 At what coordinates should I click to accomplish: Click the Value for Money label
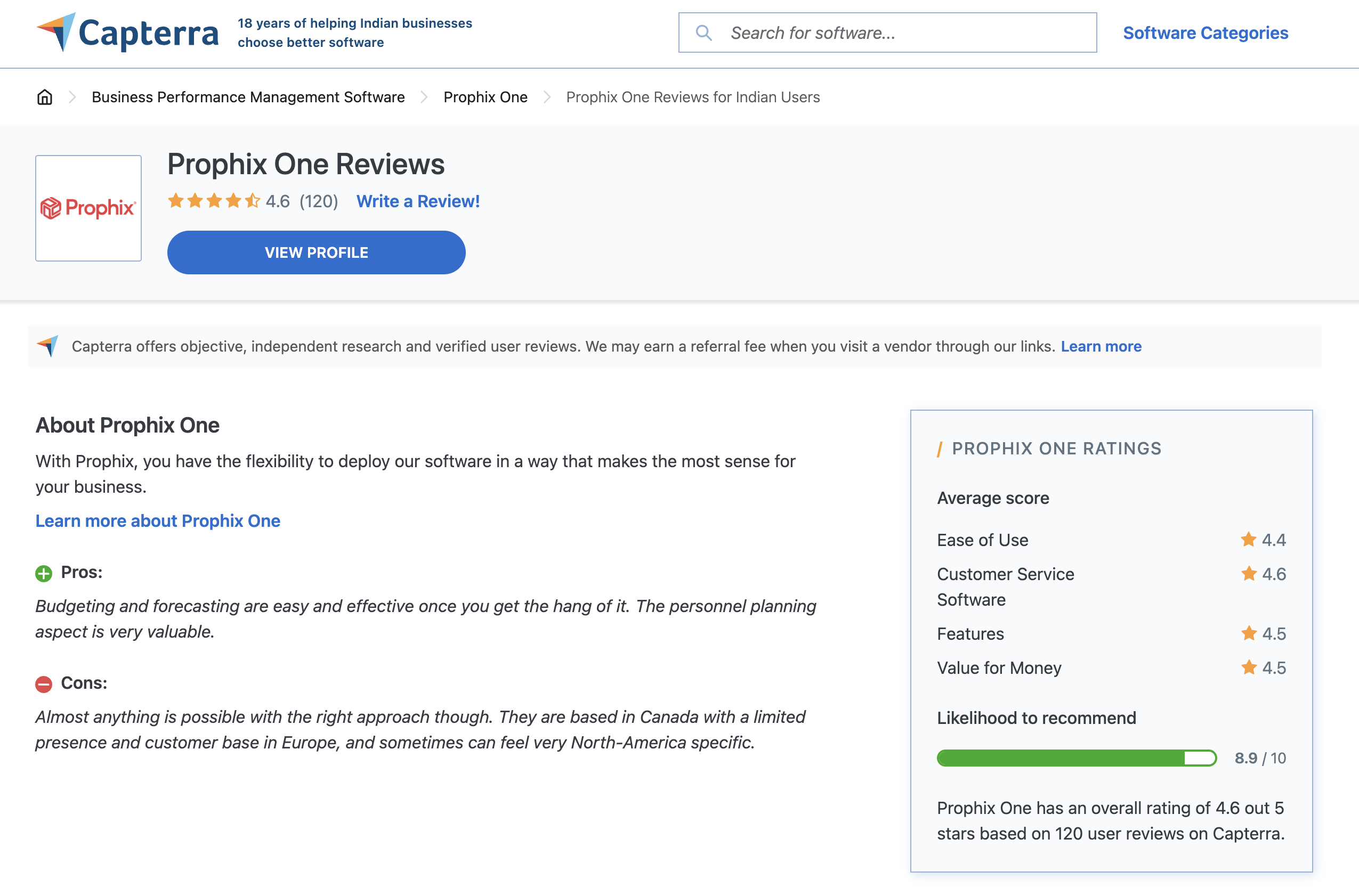(x=999, y=667)
